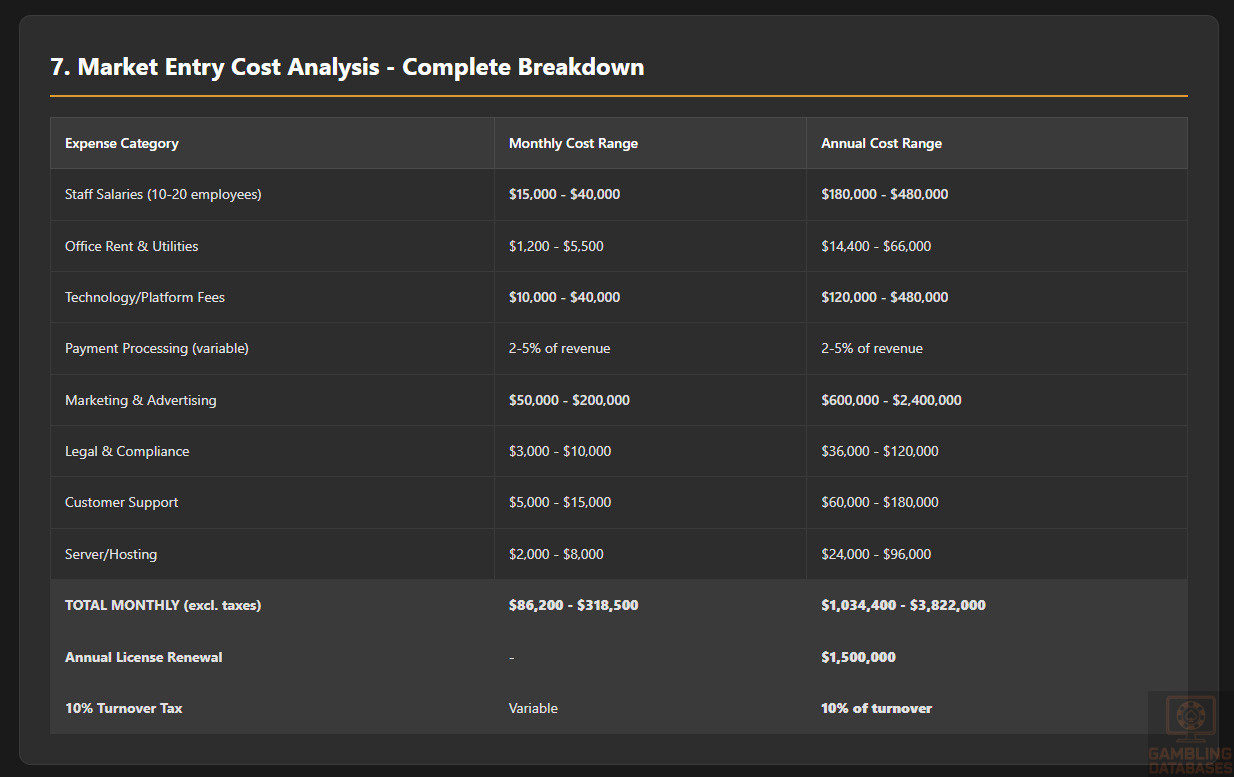Click the Annual Cost Range column header
Image resolution: width=1234 pixels, height=777 pixels.
881,143
